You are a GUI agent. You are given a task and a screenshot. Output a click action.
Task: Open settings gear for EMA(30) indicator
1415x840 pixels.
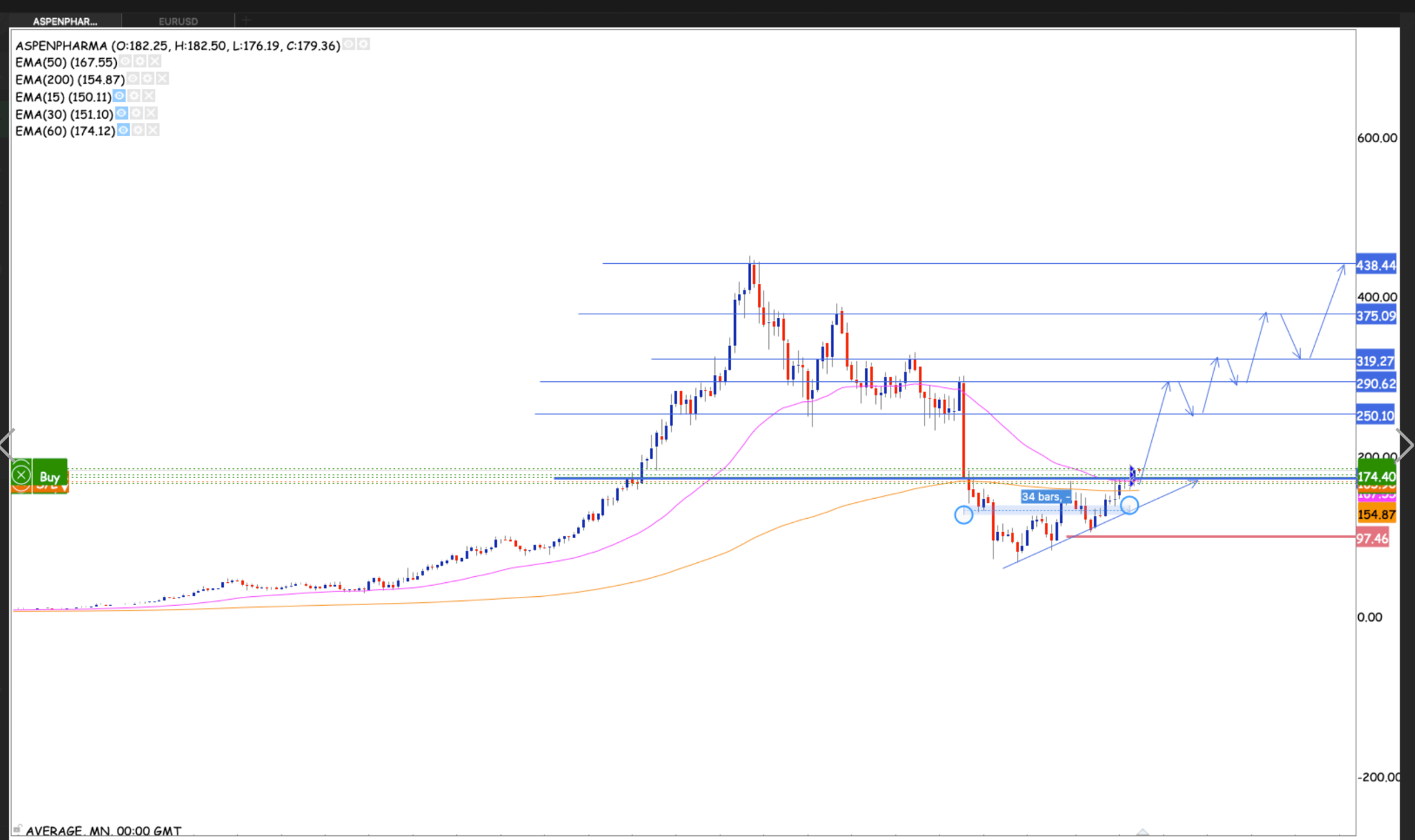[x=136, y=113]
